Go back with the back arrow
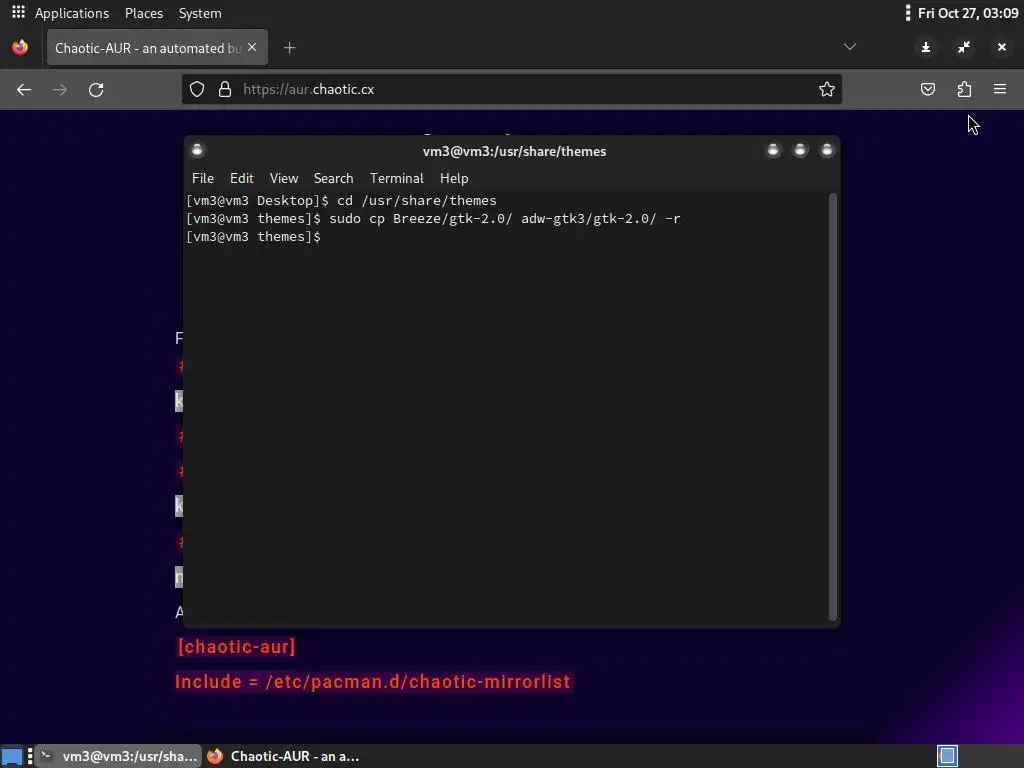 24,89
